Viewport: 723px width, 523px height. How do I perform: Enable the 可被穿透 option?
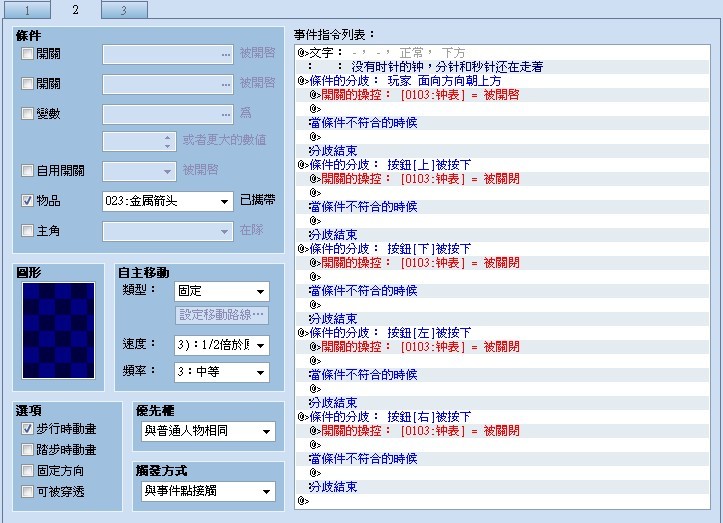pyautogui.click(x=27, y=492)
